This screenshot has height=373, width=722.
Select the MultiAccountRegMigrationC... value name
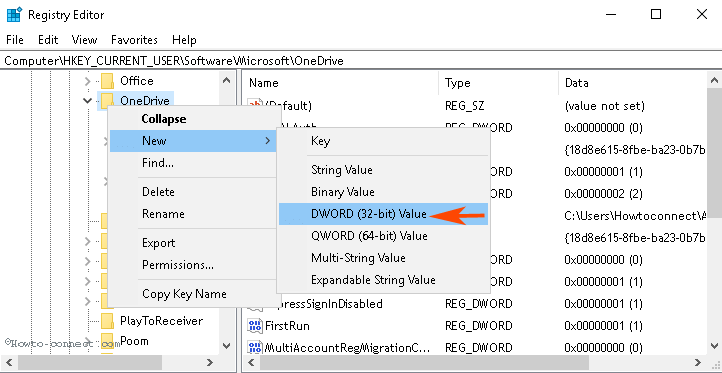coord(347,347)
